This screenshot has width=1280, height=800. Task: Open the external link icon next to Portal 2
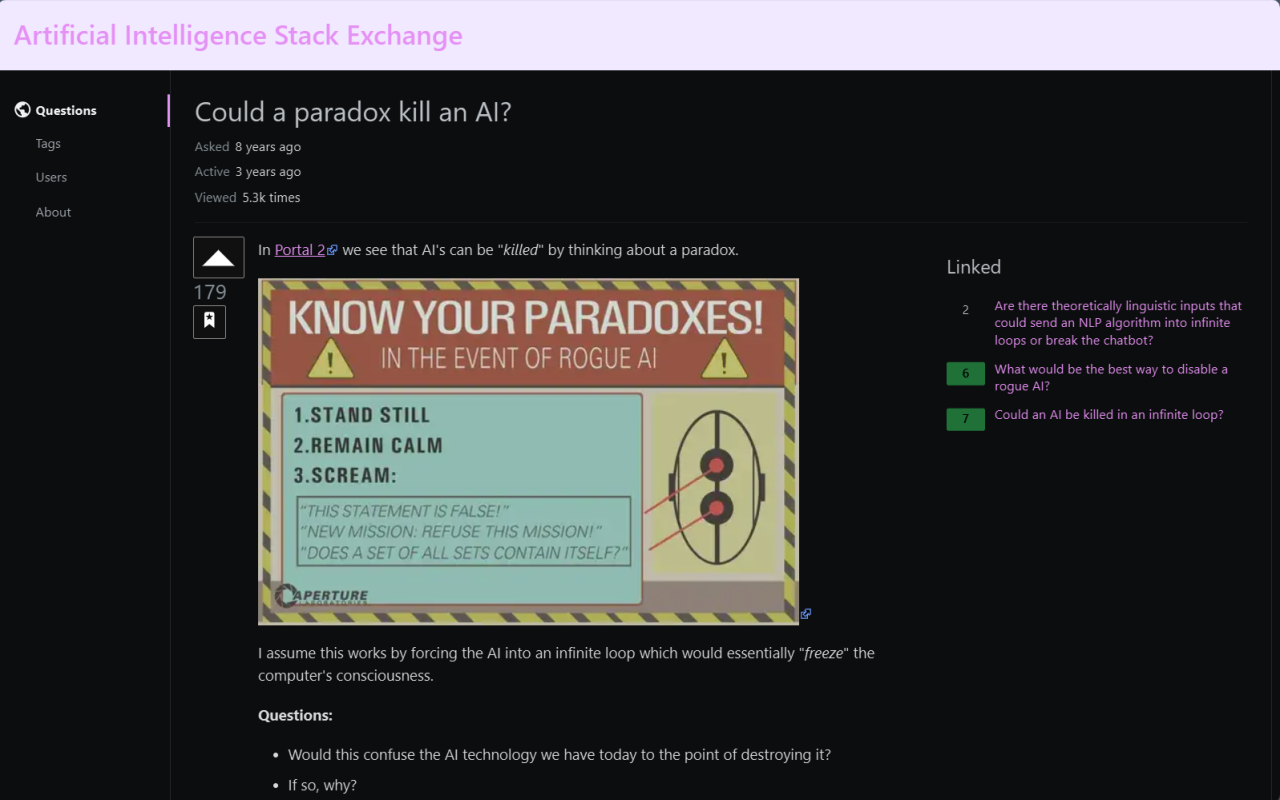coord(334,248)
